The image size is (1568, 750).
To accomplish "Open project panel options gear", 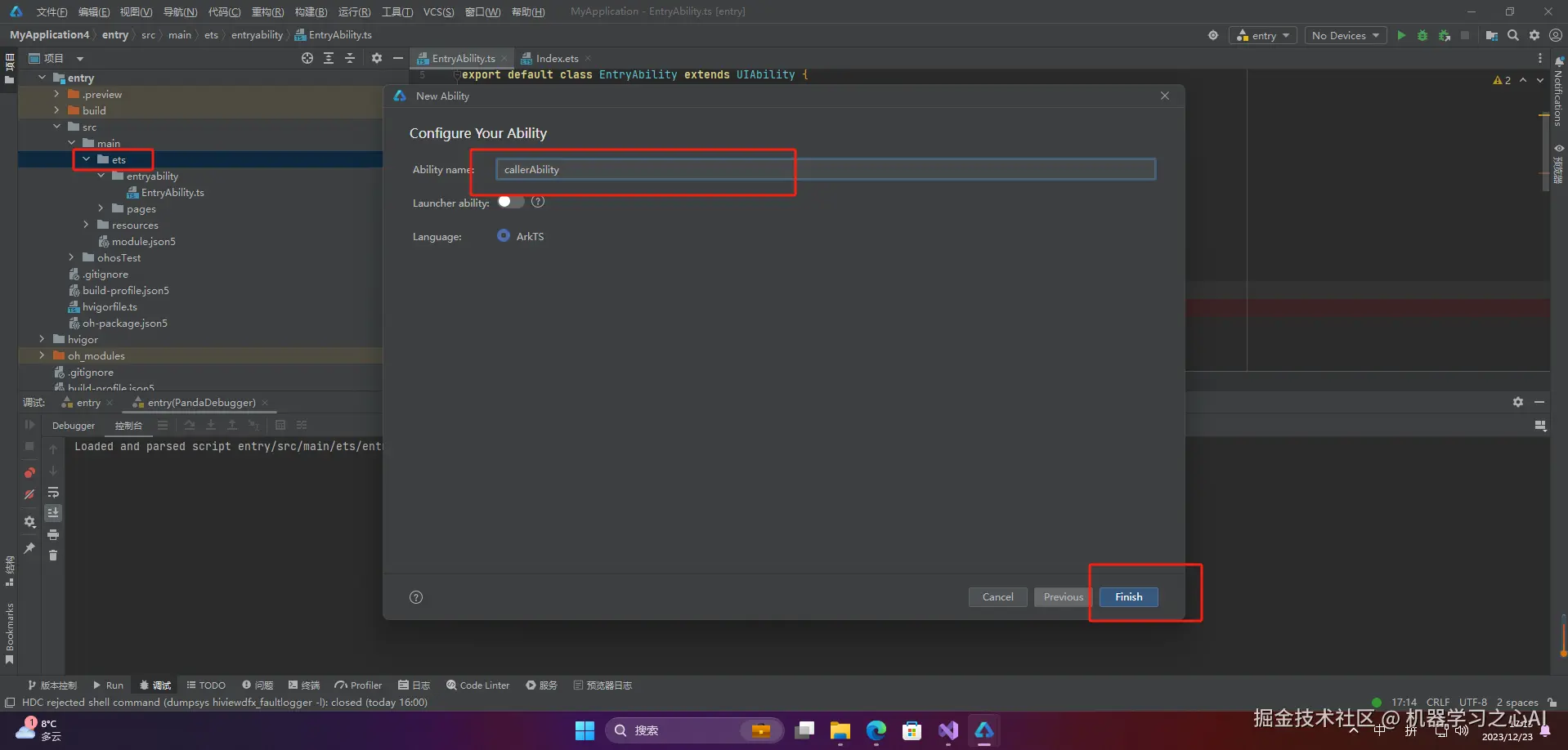I will click(x=377, y=58).
